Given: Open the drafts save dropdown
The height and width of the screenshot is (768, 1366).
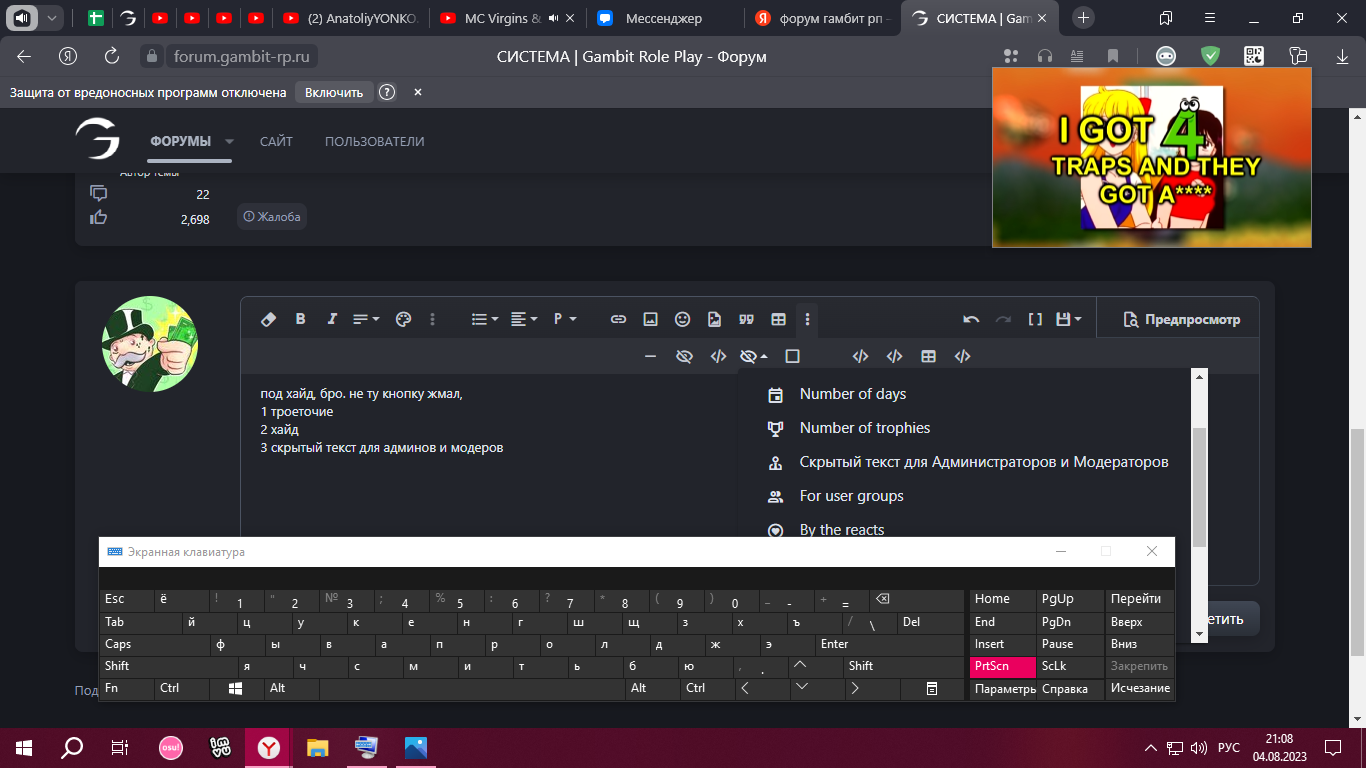Looking at the screenshot, I should tap(1068, 319).
